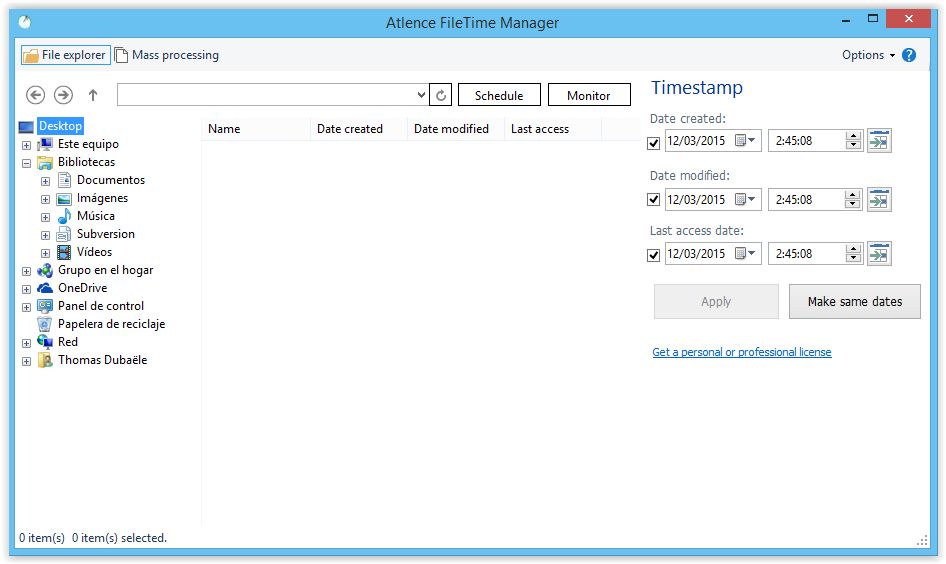The height and width of the screenshot is (564, 946).
Task: Expand the Red tree node
Action: (27, 344)
